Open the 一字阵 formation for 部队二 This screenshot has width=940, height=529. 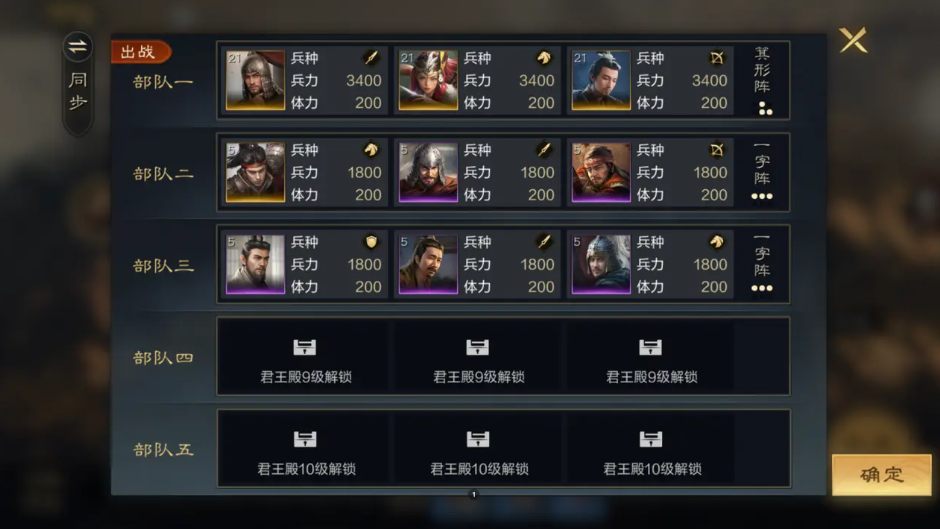pos(762,172)
